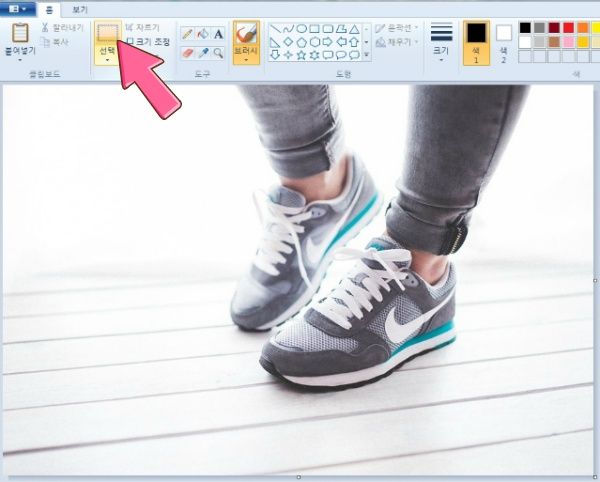Choose the gray palette swatch
The width and height of the screenshot is (600, 482).
(x=540, y=28)
